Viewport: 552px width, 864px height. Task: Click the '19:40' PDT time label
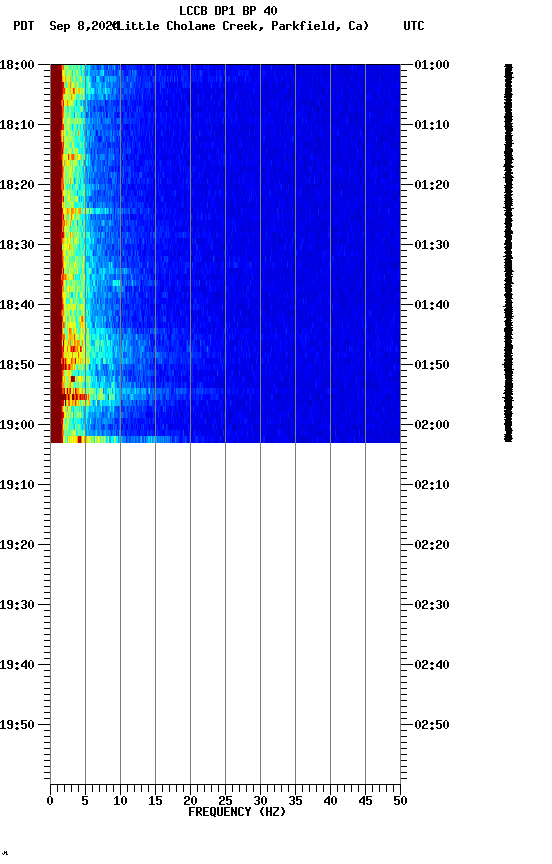[17, 666]
